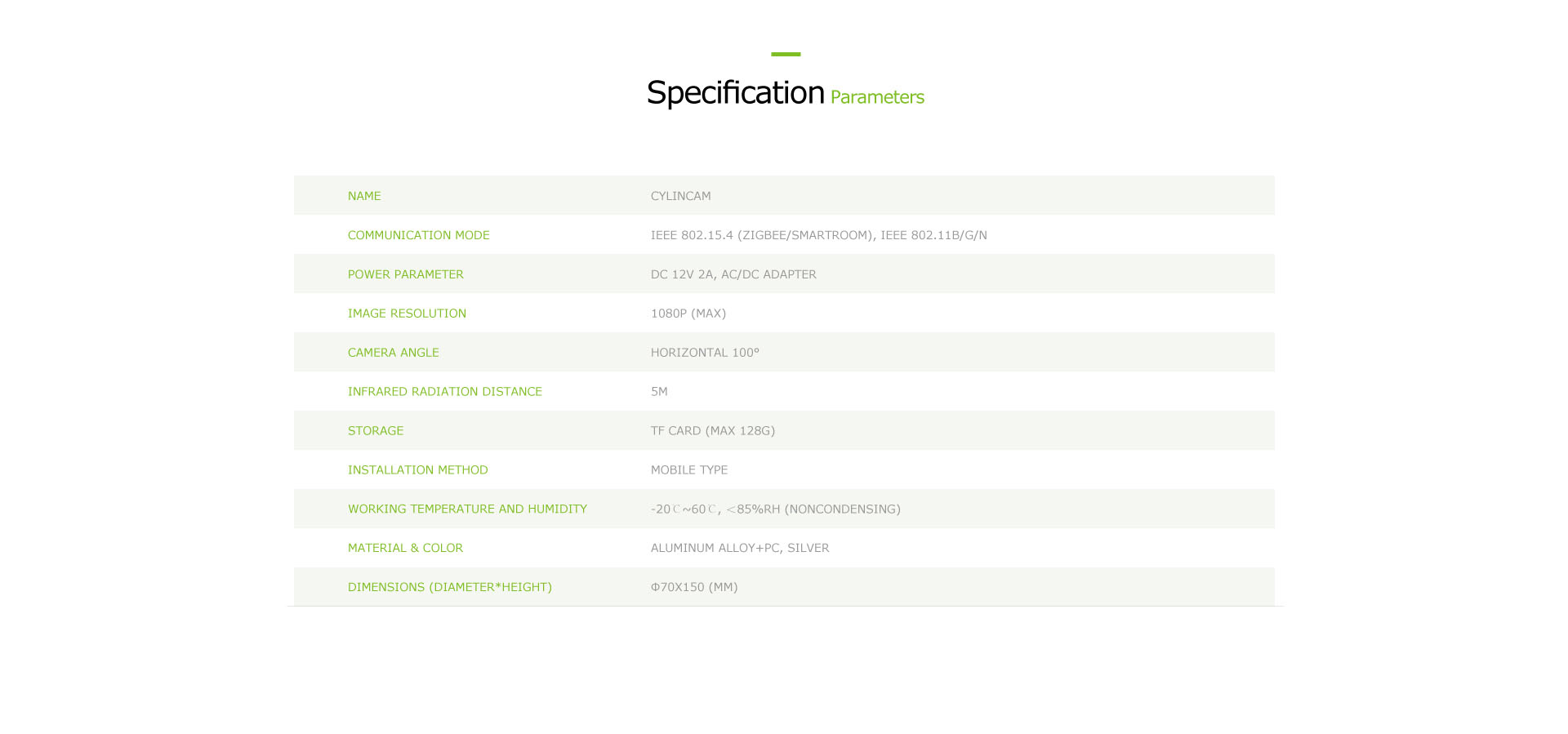Click the green Parameters subtitle
The height and width of the screenshot is (734, 1568).
point(877,97)
